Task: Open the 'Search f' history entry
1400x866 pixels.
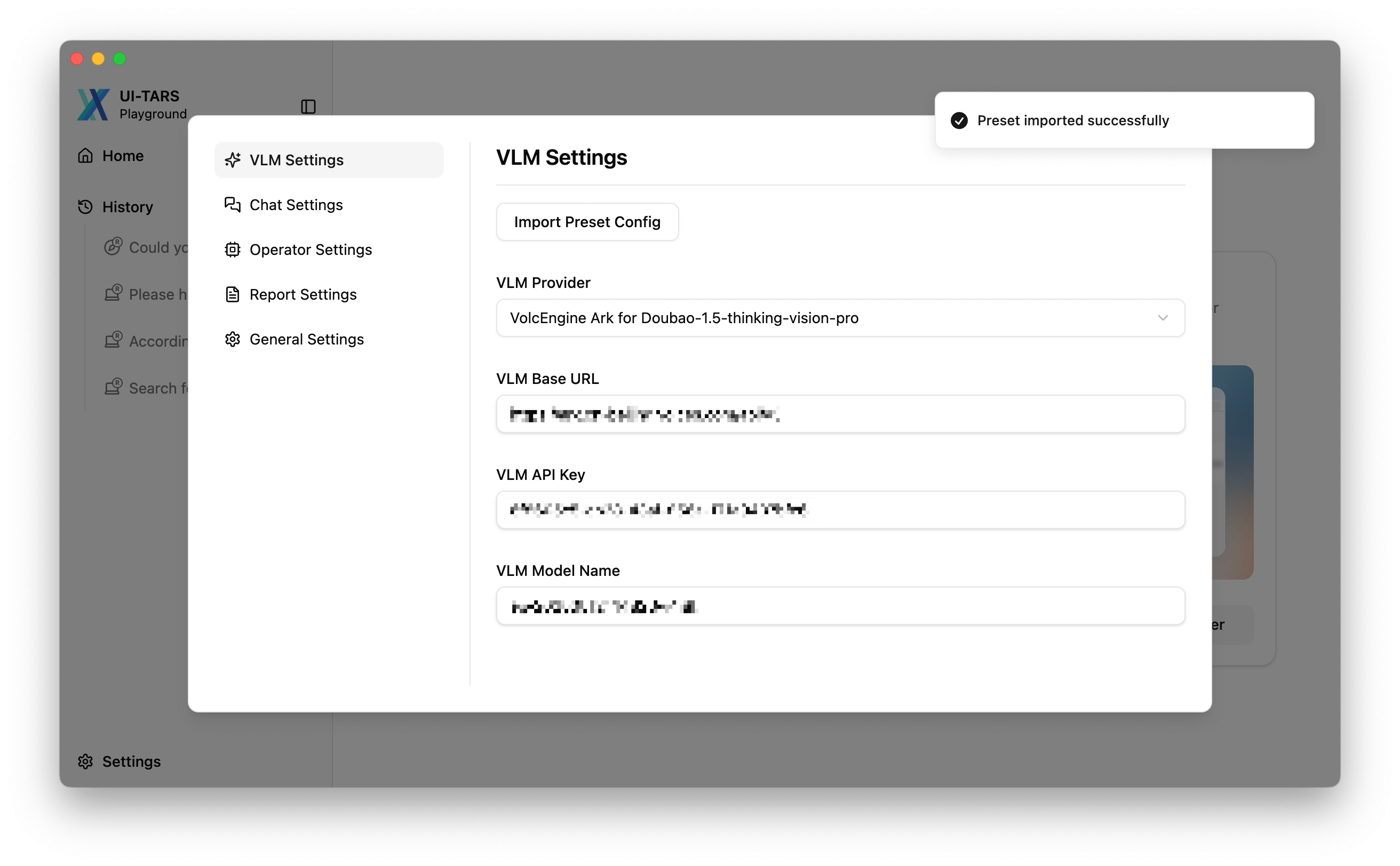Action: click(146, 388)
